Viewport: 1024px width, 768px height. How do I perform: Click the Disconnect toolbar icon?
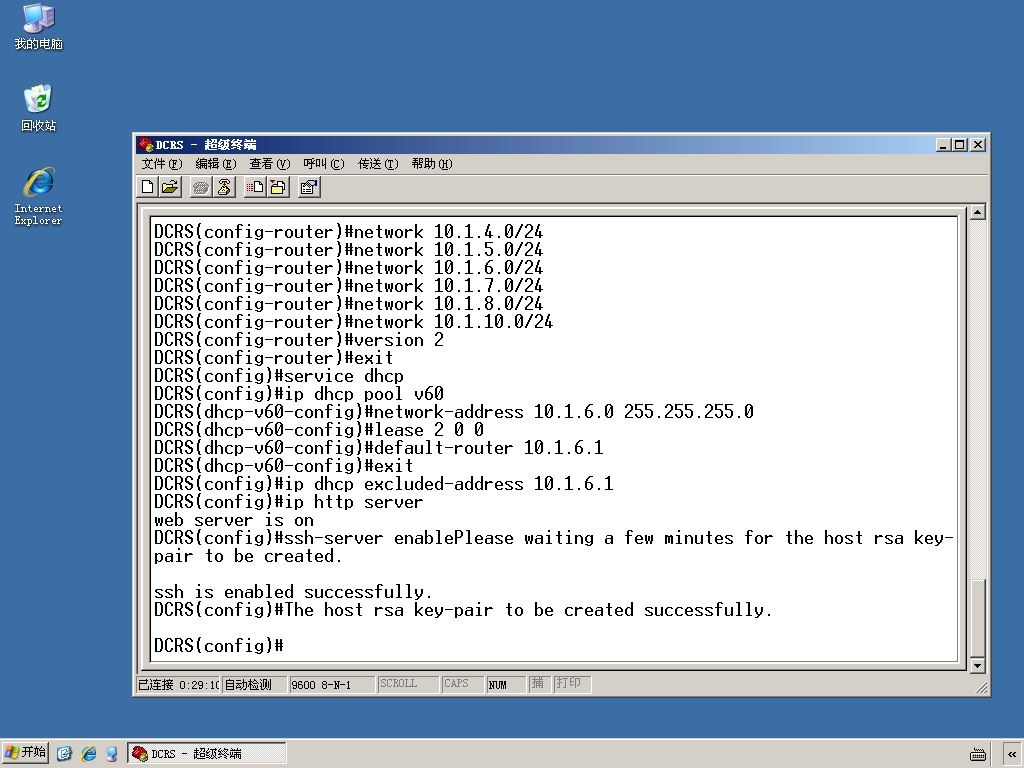pos(224,187)
